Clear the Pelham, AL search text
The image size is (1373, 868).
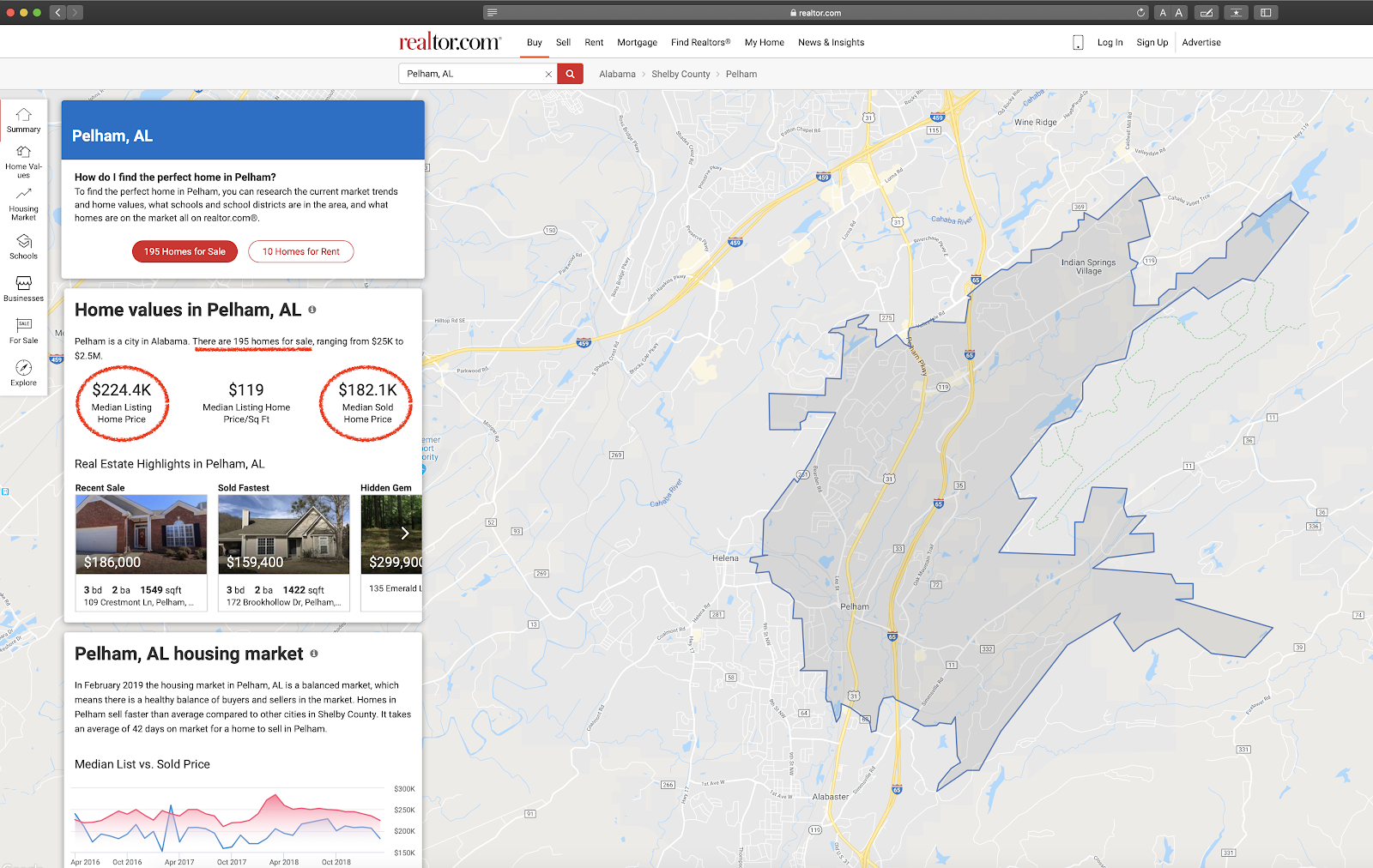coord(548,74)
